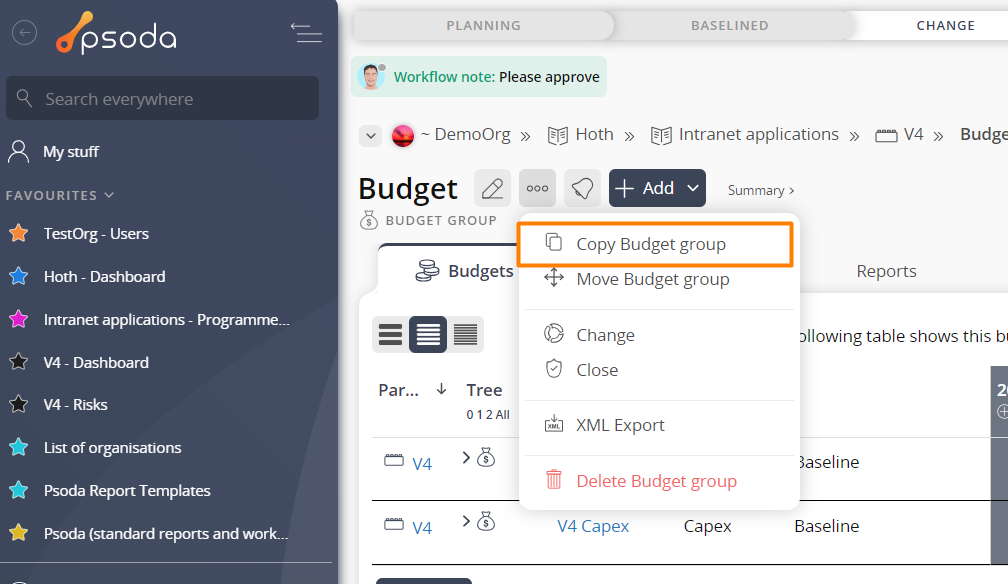Click the edit pencil icon beside Budget

coord(492,188)
